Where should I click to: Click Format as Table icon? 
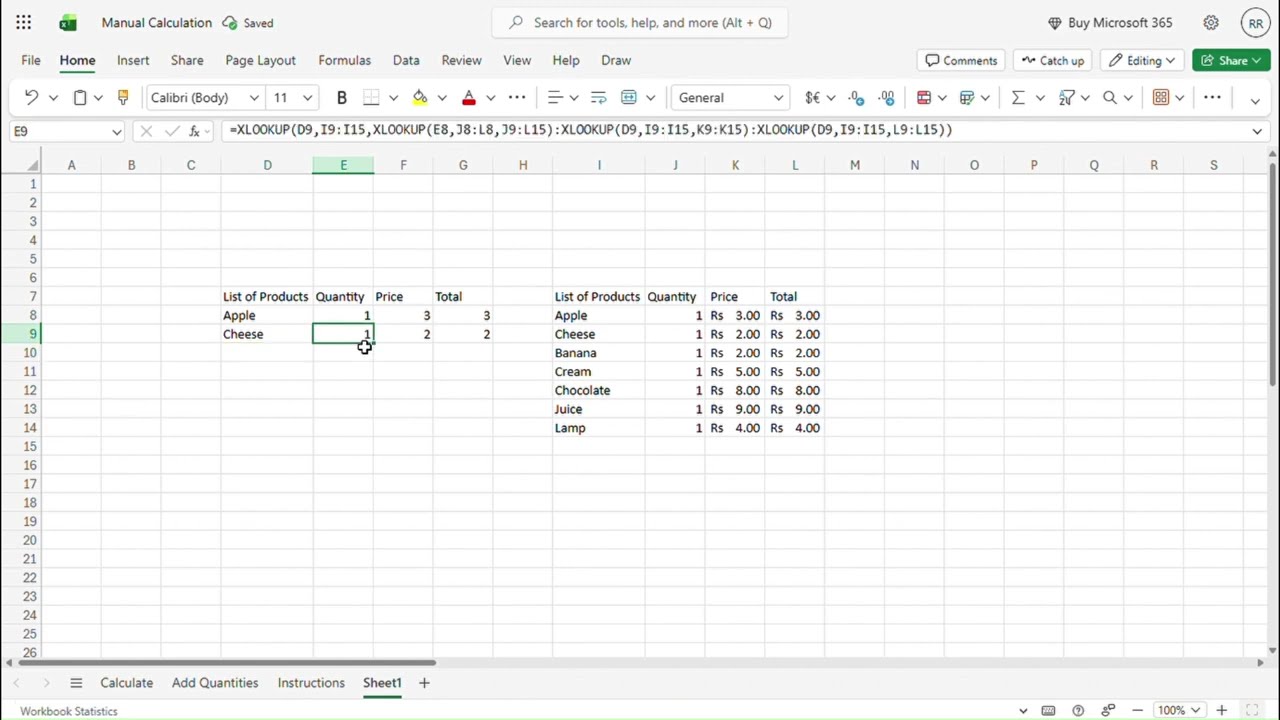[967, 97]
